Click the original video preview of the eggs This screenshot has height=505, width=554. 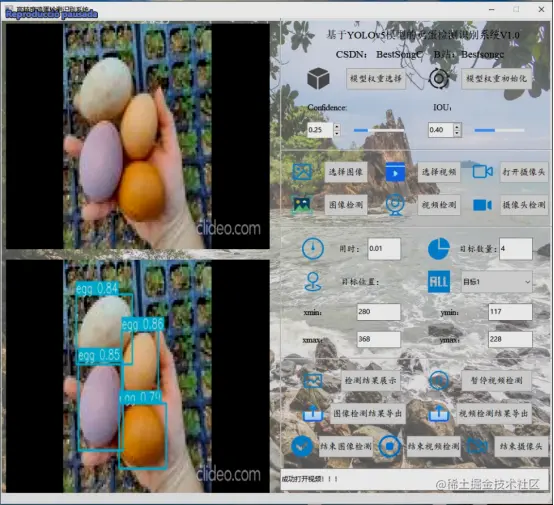(138, 136)
